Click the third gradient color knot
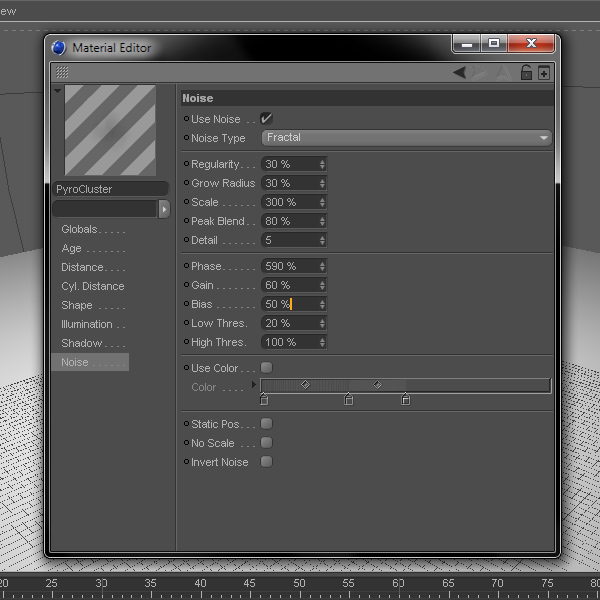The image size is (600, 600). (406, 399)
